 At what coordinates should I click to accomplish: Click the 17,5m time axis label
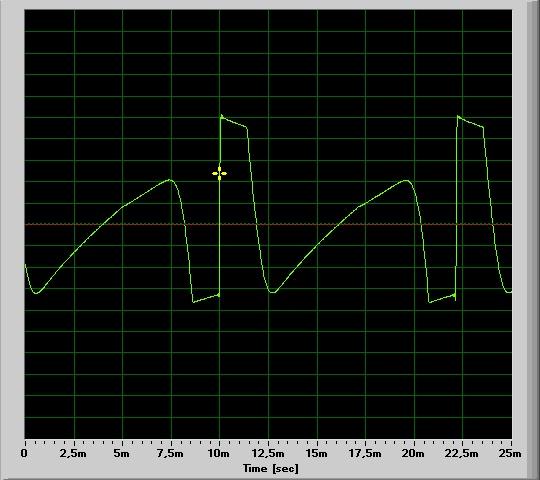[365, 453]
